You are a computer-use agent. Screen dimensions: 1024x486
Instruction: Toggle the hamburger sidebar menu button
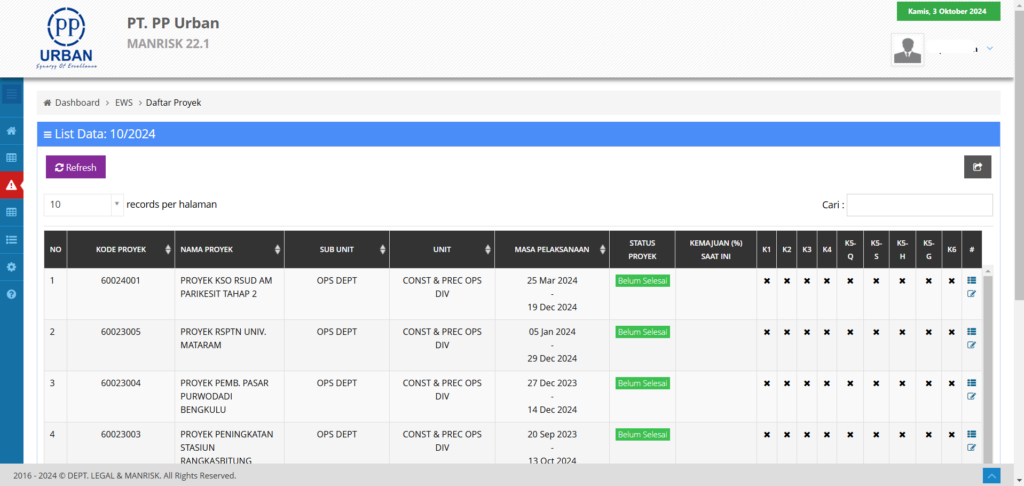click(x=11, y=95)
